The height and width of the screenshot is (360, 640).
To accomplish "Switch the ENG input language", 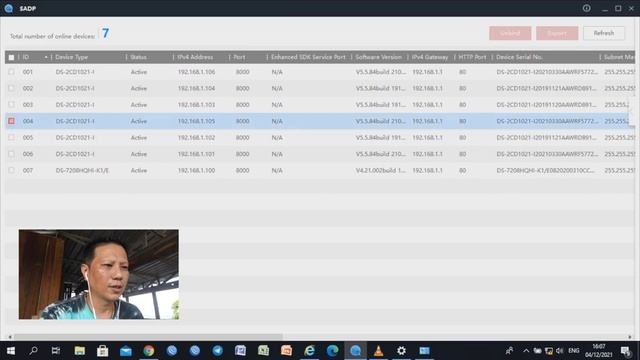I will (x=573, y=351).
